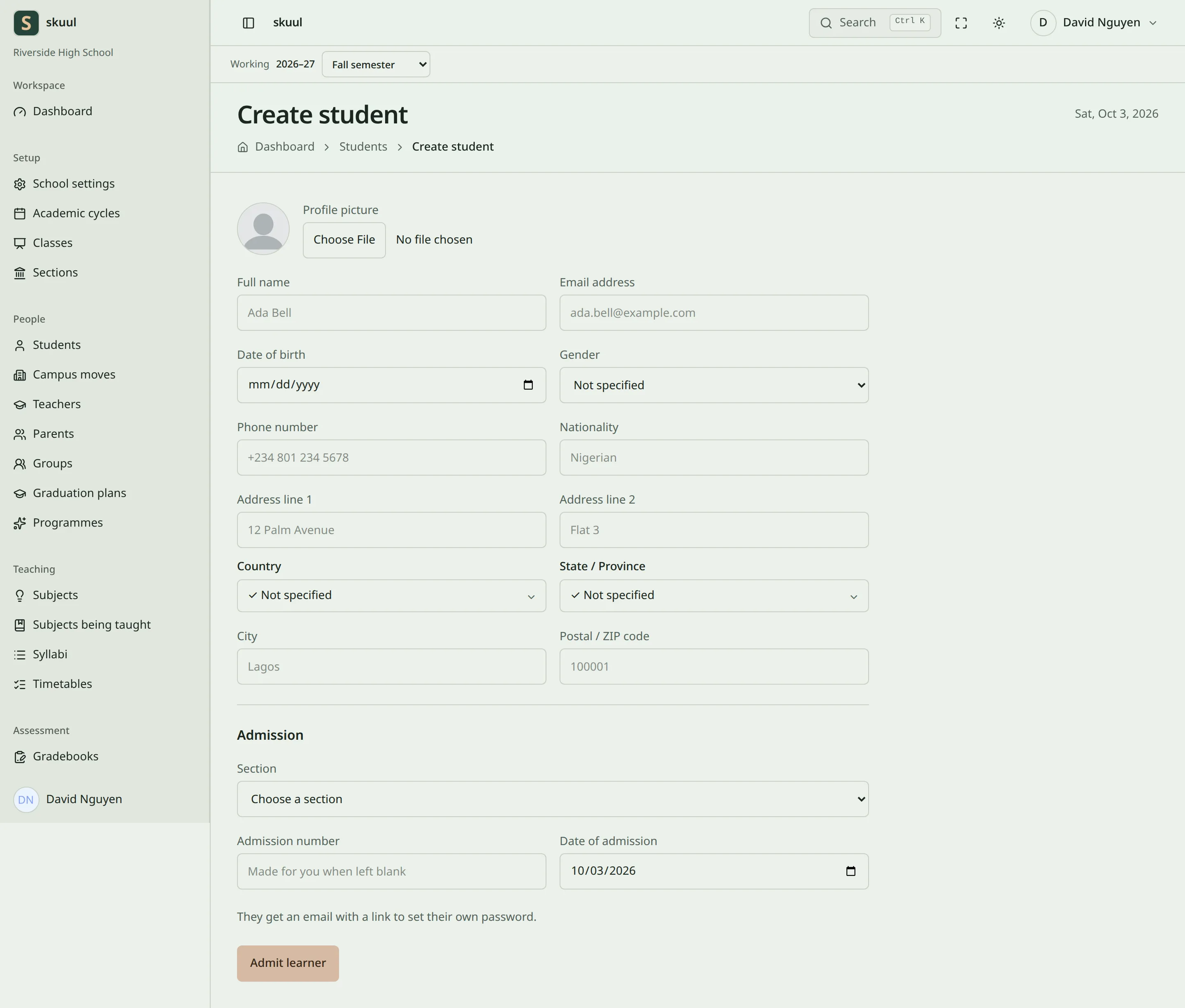Follow the Dashboard breadcrumb link

point(285,147)
